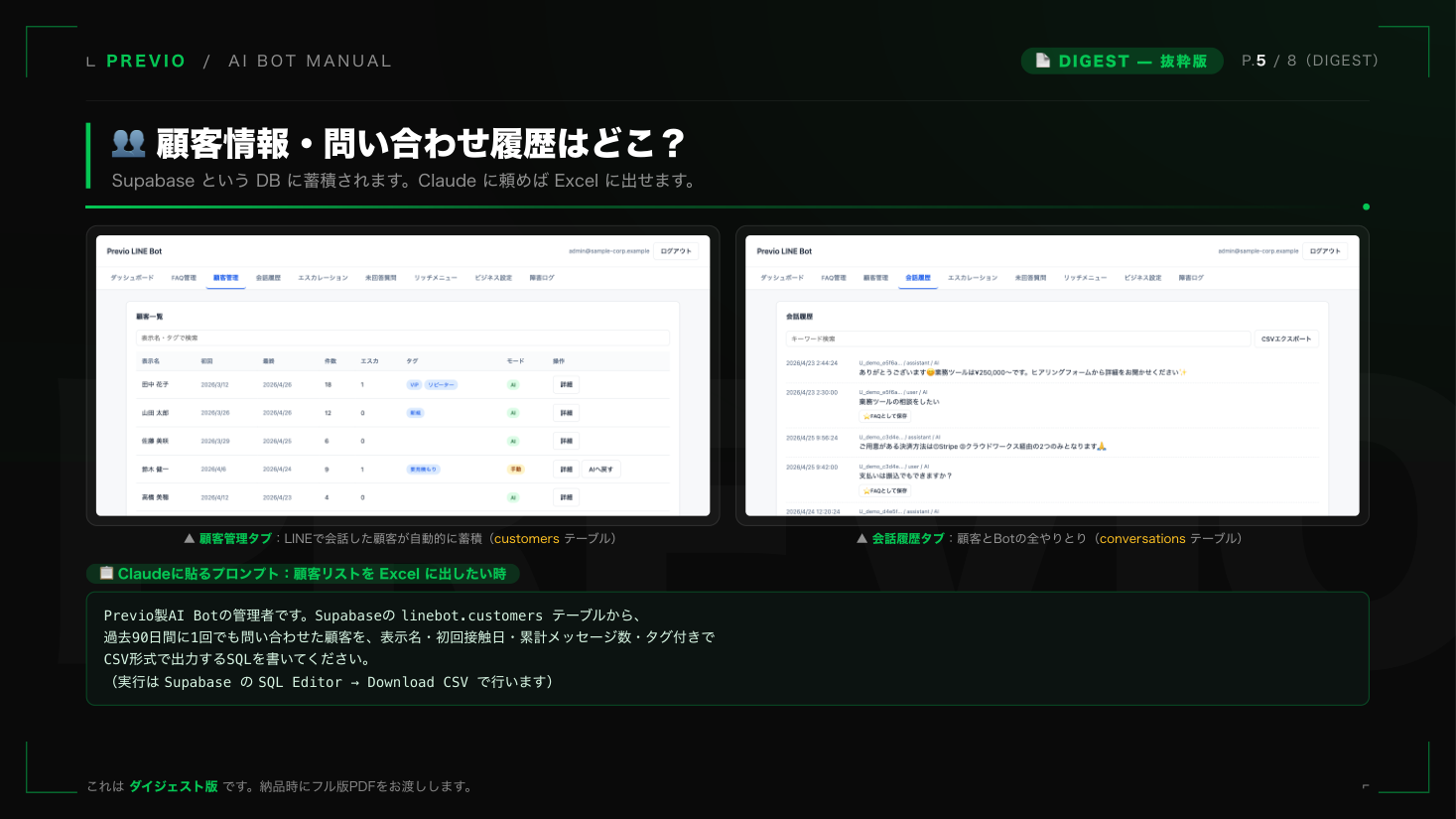Click the PREVIO brand text in header
This screenshot has height=819, width=1456.
click(146, 61)
